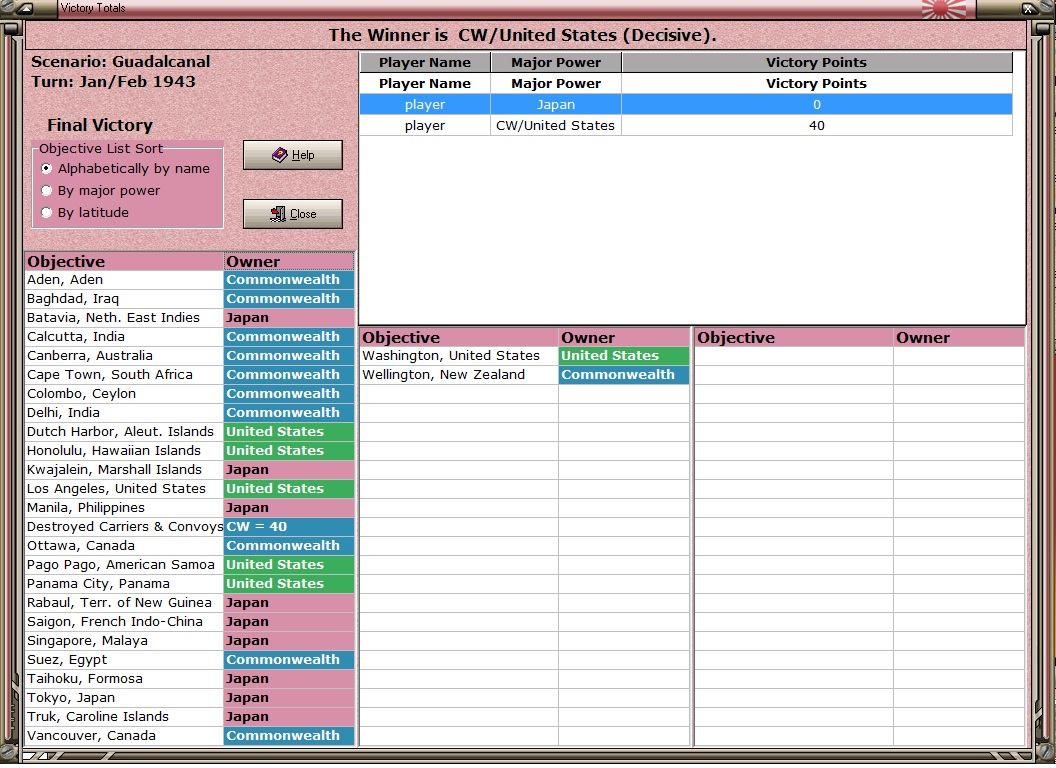Viewport: 1056px width, 768px height.
Task: Click the Major Power column header
Action: 556,63
